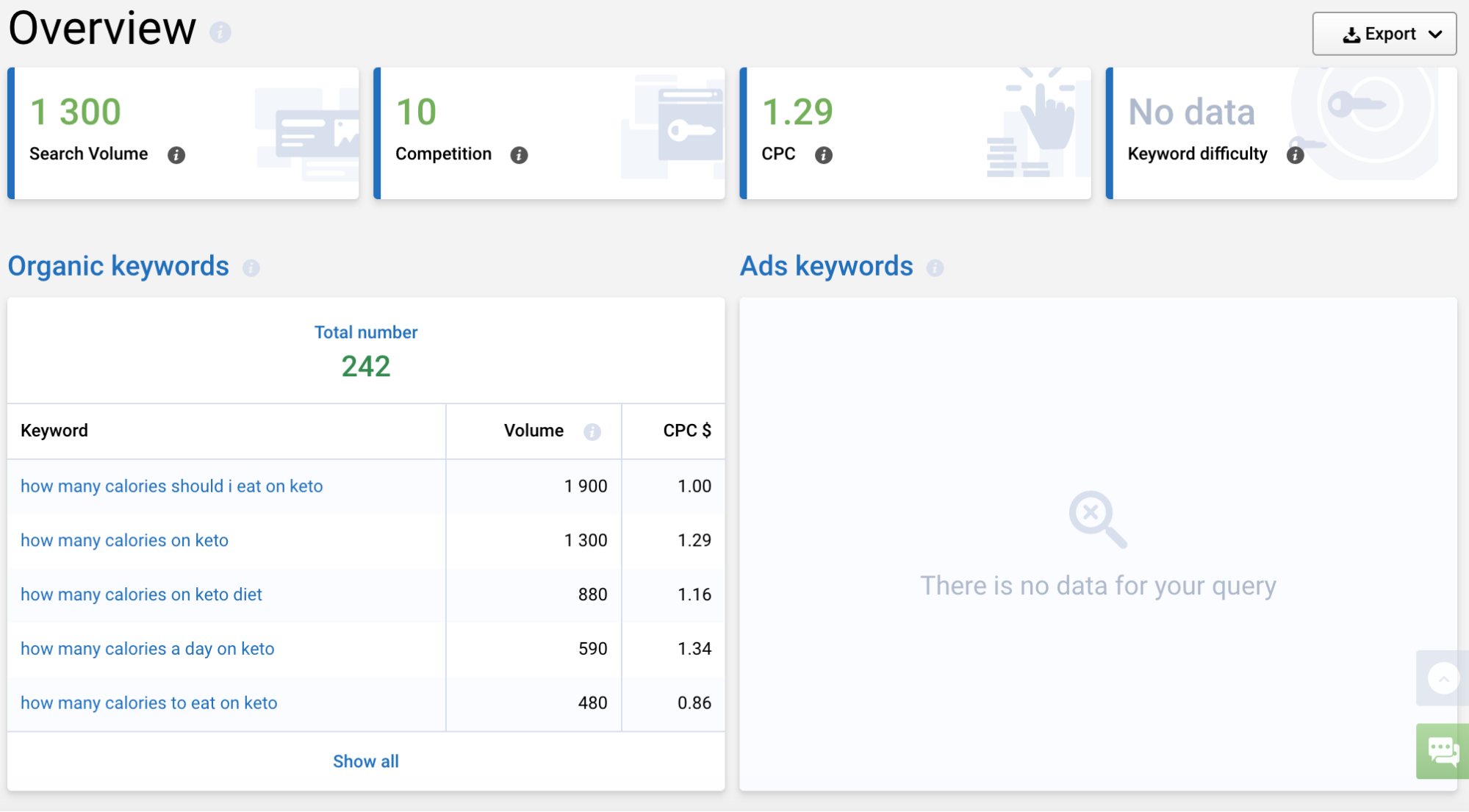
Task: View the Search Volume metric info
Action: pos(176,154)
